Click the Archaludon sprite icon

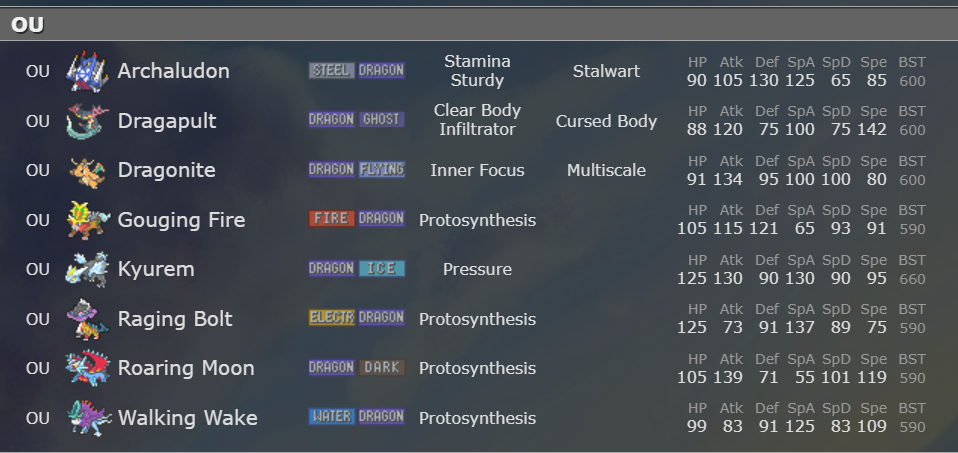point(87,71)
